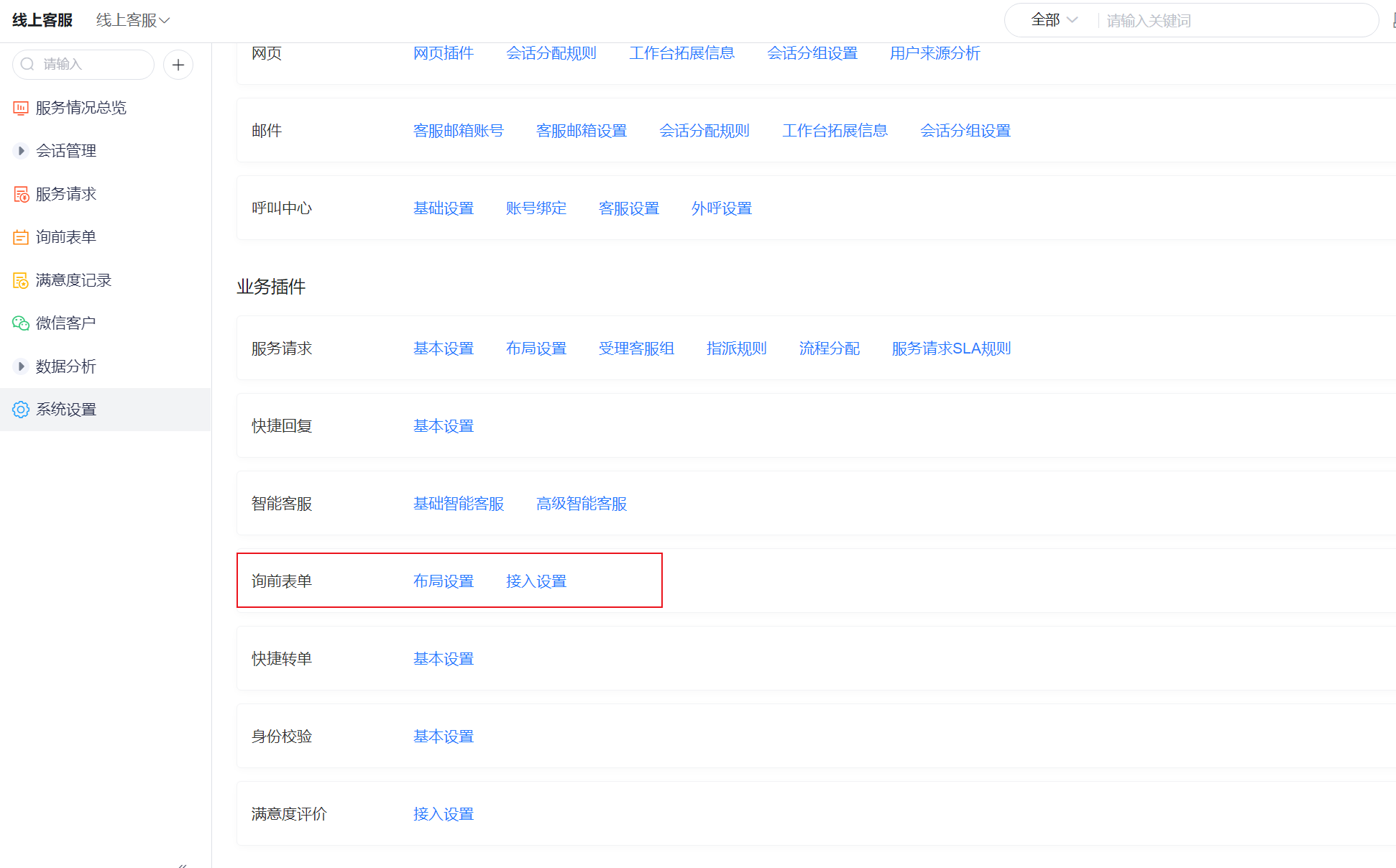Open the 全部 search scope dropdown
Viewport: 1396px width, 868px height.
1054,20
